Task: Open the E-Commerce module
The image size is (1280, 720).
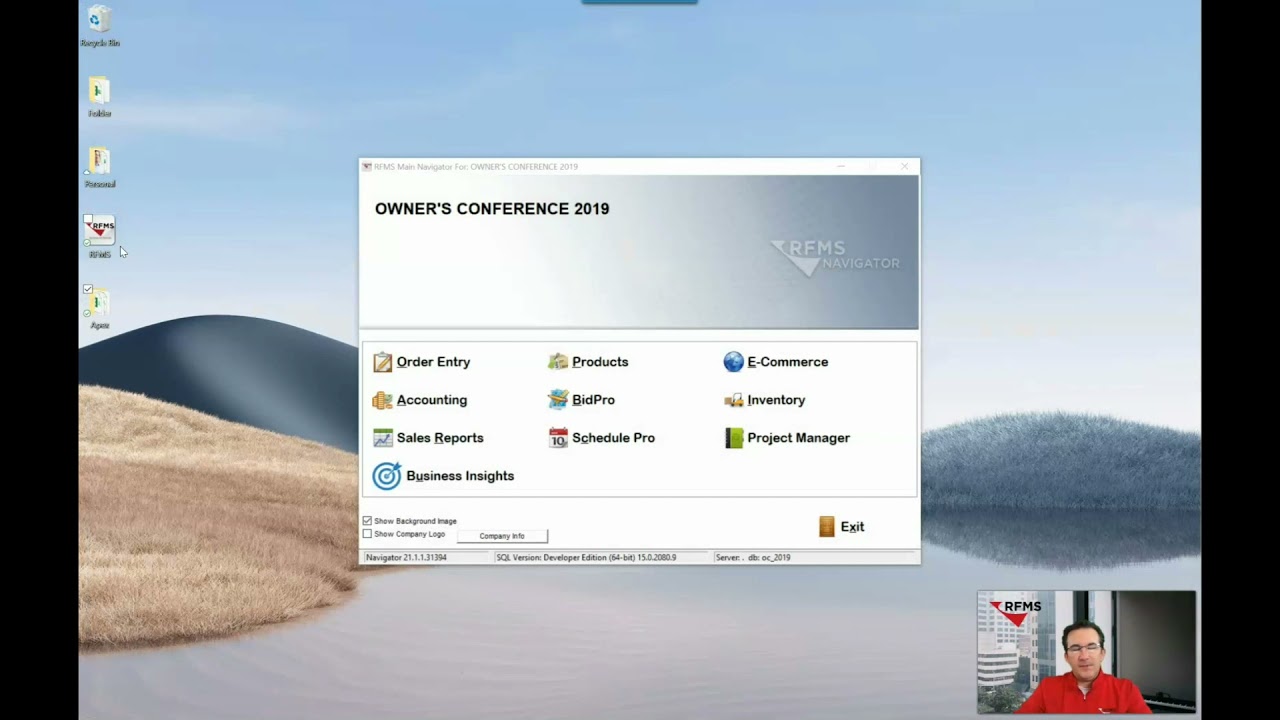Action: 776,362
